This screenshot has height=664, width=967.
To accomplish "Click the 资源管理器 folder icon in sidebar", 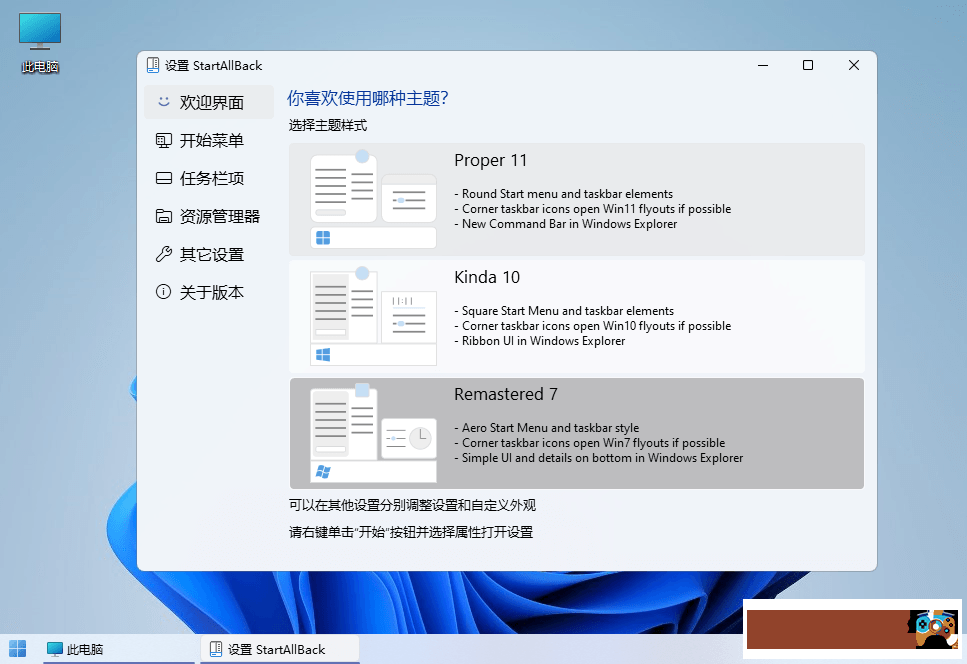I will tap(163, 216).
